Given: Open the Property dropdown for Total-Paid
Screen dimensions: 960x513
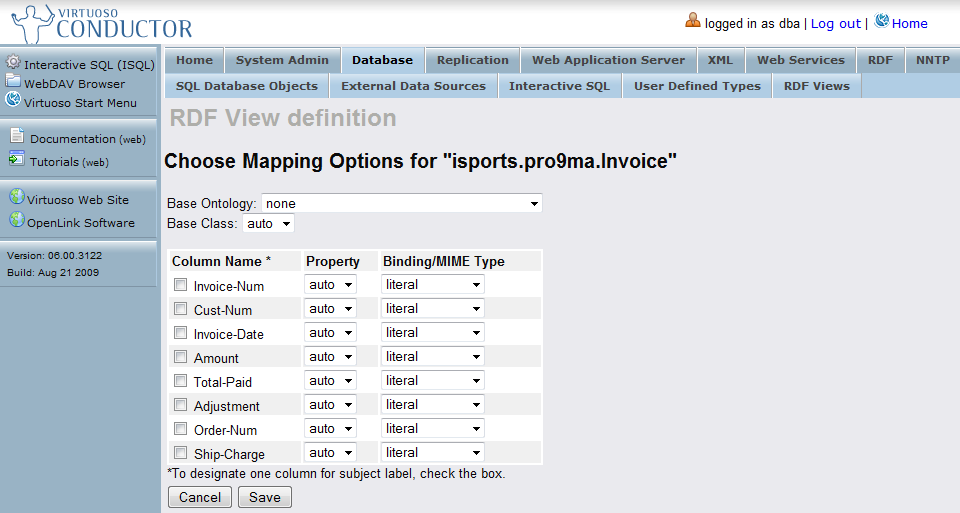Looking at the screenshot, I should 331,381.
